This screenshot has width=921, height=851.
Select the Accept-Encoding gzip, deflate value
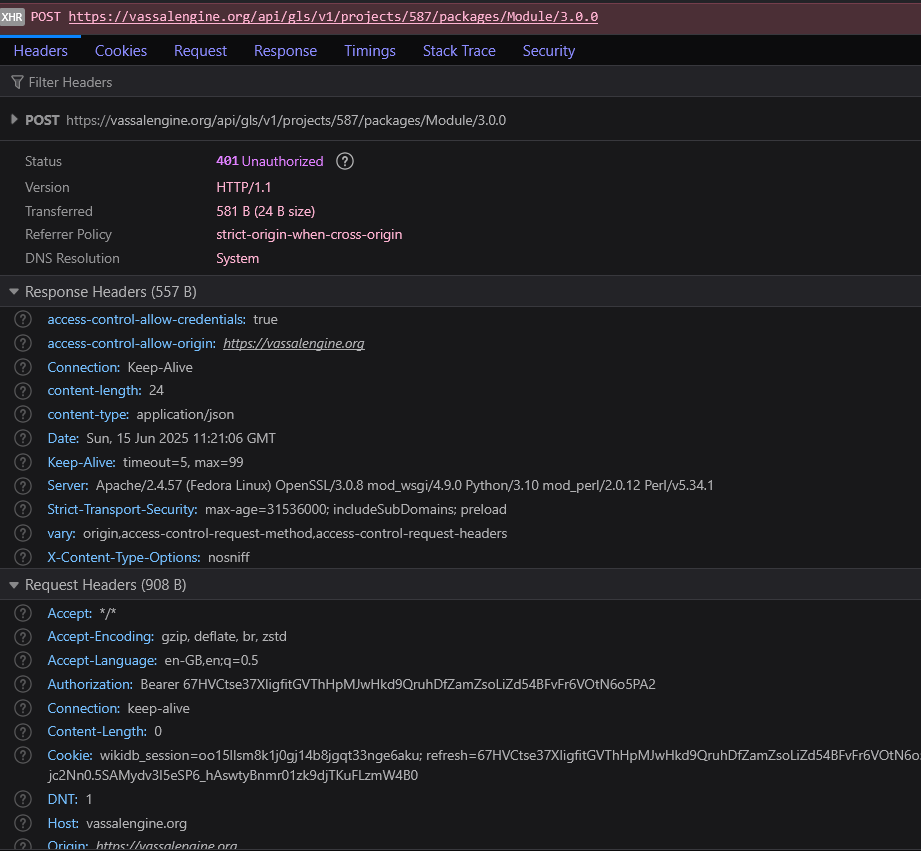224,637
